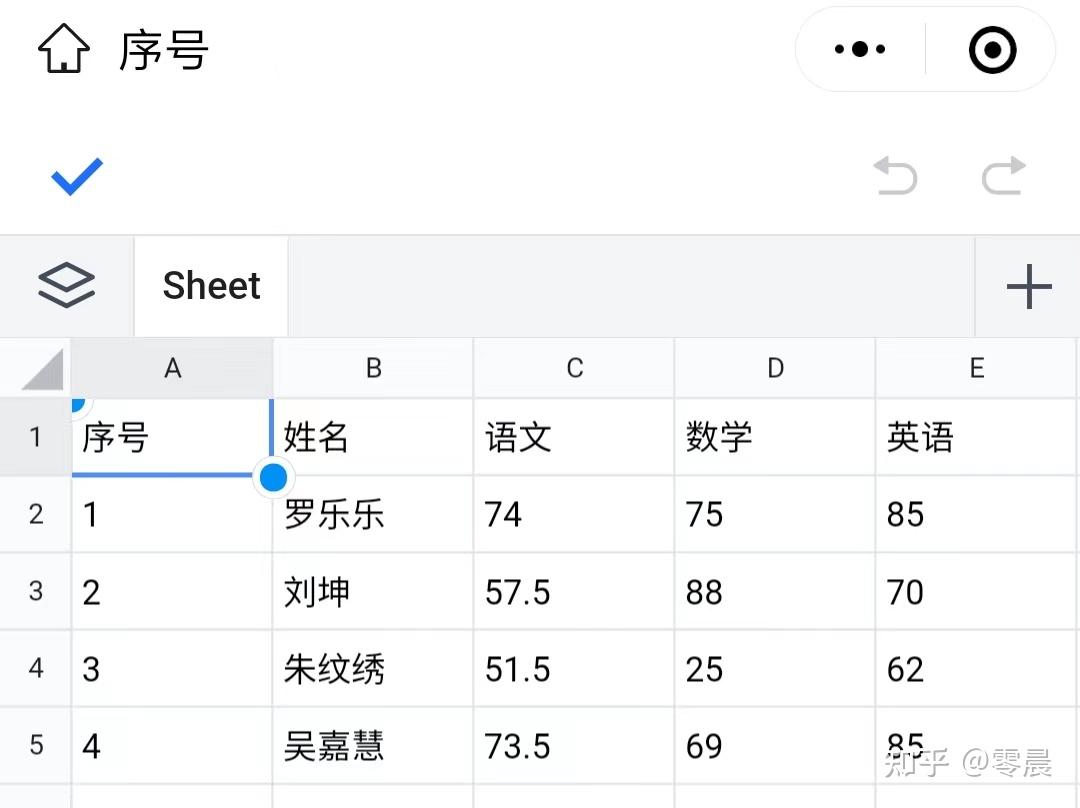Viewport: 1080px width, 808px height.
Task: Open the sheets list layers icon
Action: click(66, 285)
